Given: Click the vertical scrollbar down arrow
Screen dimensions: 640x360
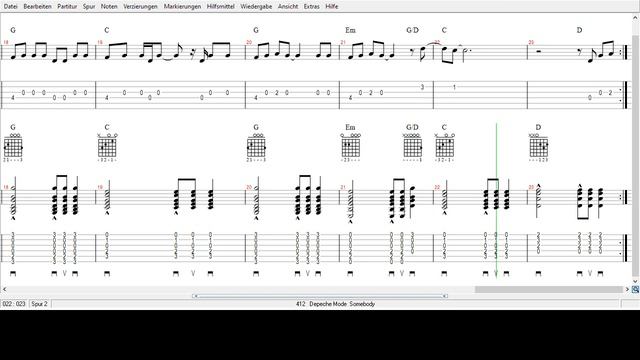Looking at the screenshot, I should (635, 281).
